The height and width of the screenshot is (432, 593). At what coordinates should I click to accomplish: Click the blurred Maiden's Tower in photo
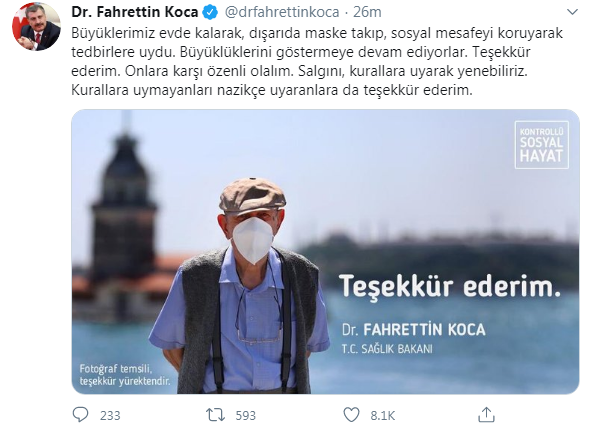pos(124,212)
